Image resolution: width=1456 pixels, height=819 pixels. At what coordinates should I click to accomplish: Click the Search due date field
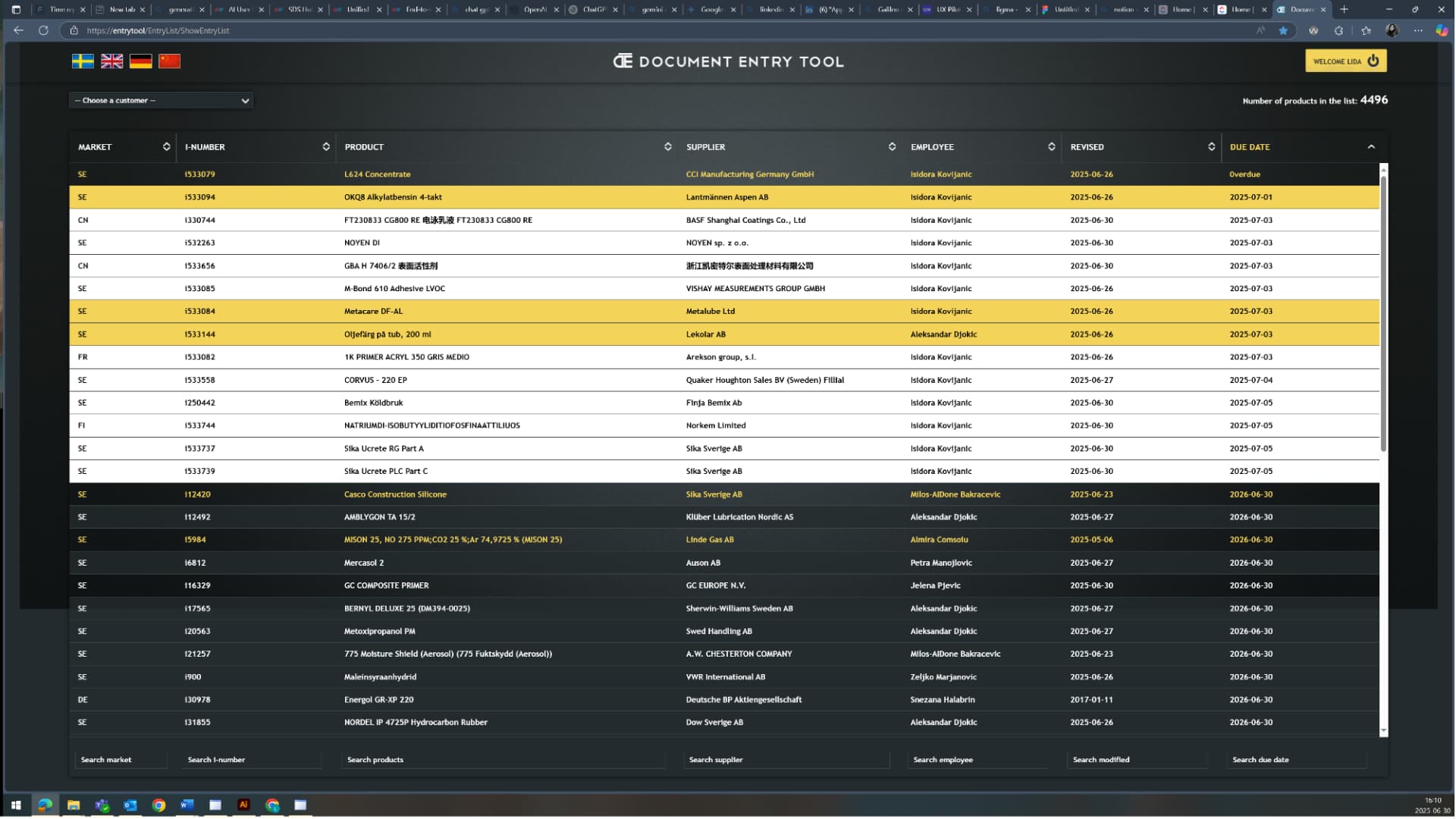click(1298, 759)
